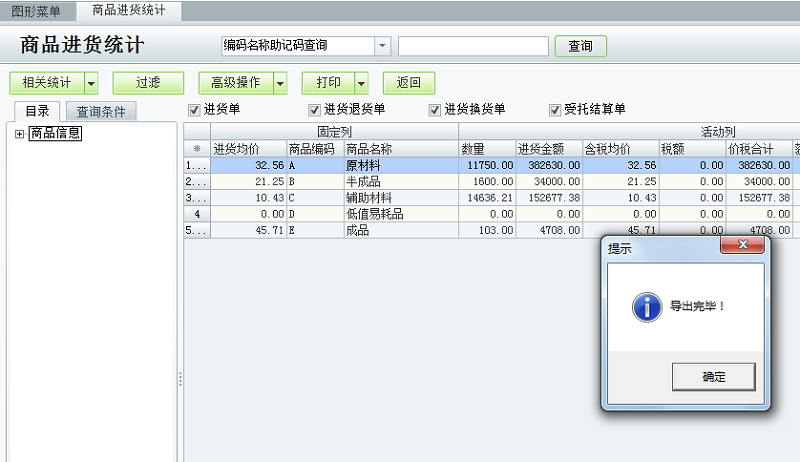Screen dimensions: 800x462
Task: Click the 过滤 filter button
Action: (x=148, y=83)
